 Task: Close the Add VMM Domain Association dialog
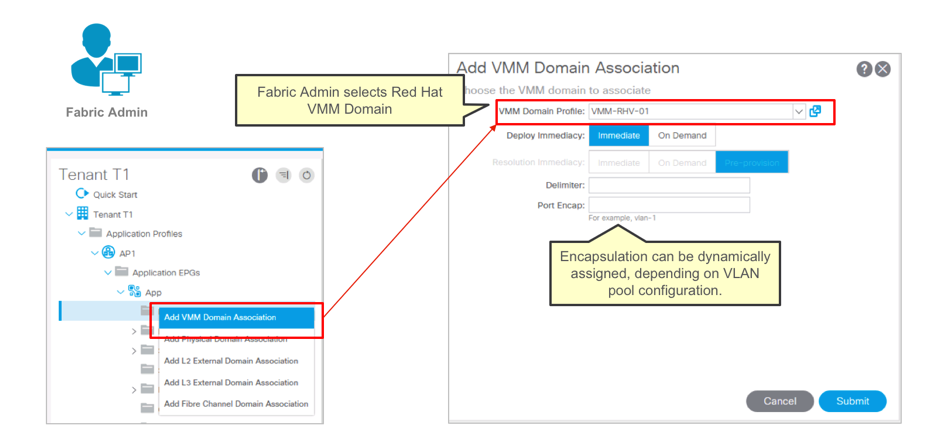883,69
